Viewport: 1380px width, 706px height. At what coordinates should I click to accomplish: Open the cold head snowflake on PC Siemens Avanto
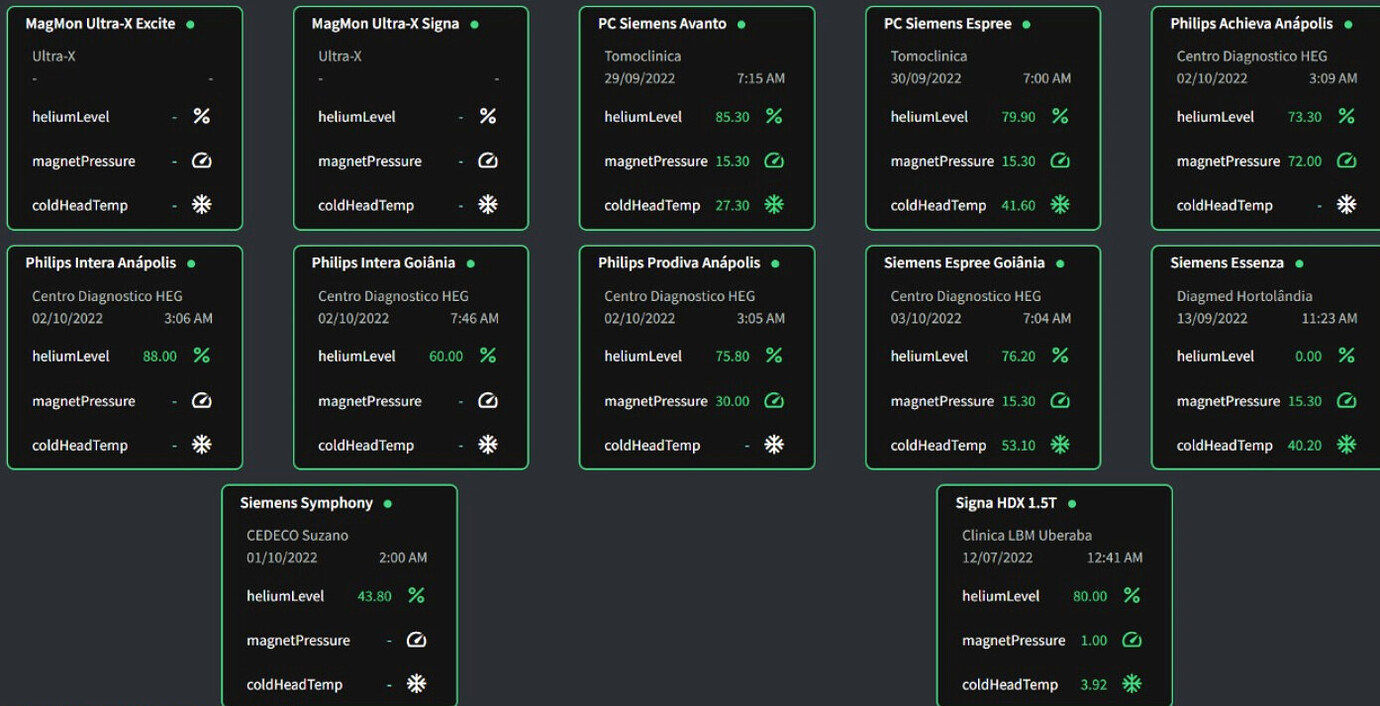pyautogui.click(x=774, y=205)
